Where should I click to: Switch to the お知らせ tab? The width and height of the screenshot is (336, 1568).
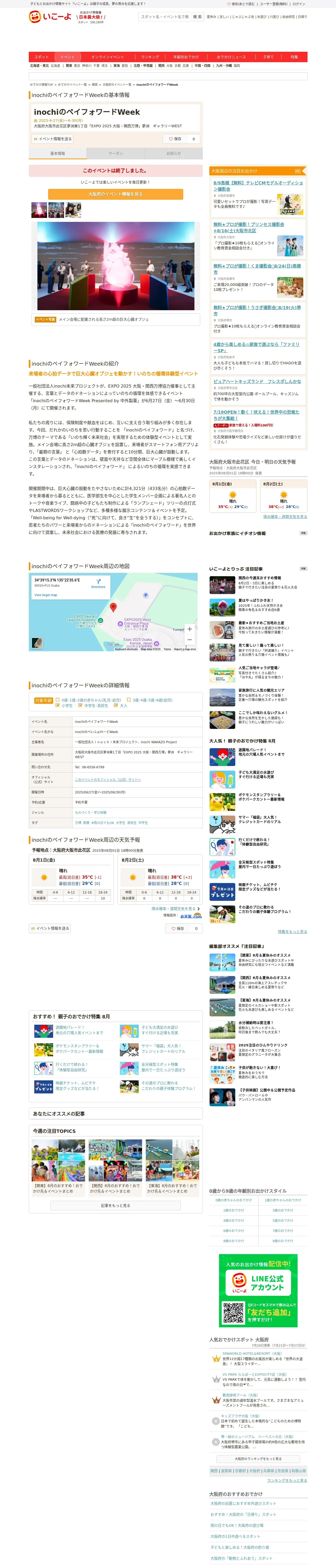(x=173, y=153)
